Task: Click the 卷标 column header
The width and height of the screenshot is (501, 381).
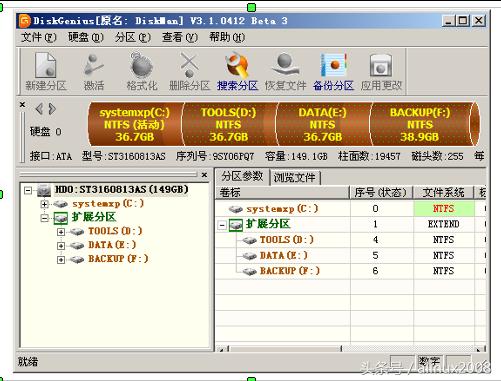Action: (282, 192)
